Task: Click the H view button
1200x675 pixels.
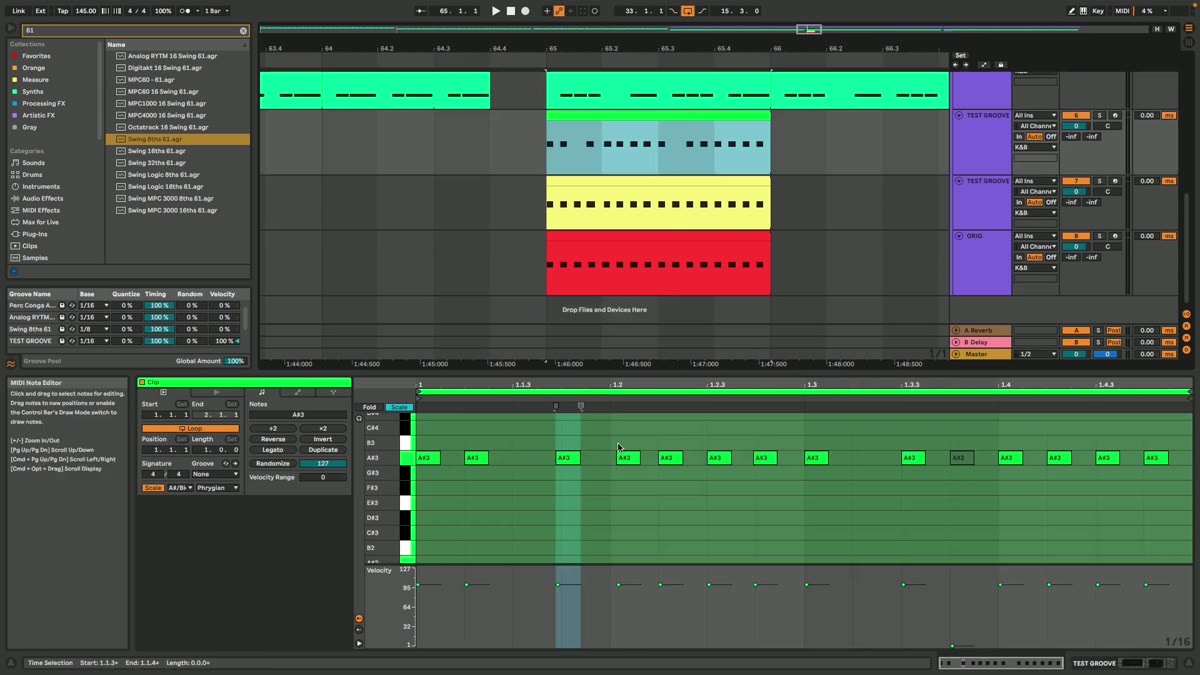Action: point(1158,29)
